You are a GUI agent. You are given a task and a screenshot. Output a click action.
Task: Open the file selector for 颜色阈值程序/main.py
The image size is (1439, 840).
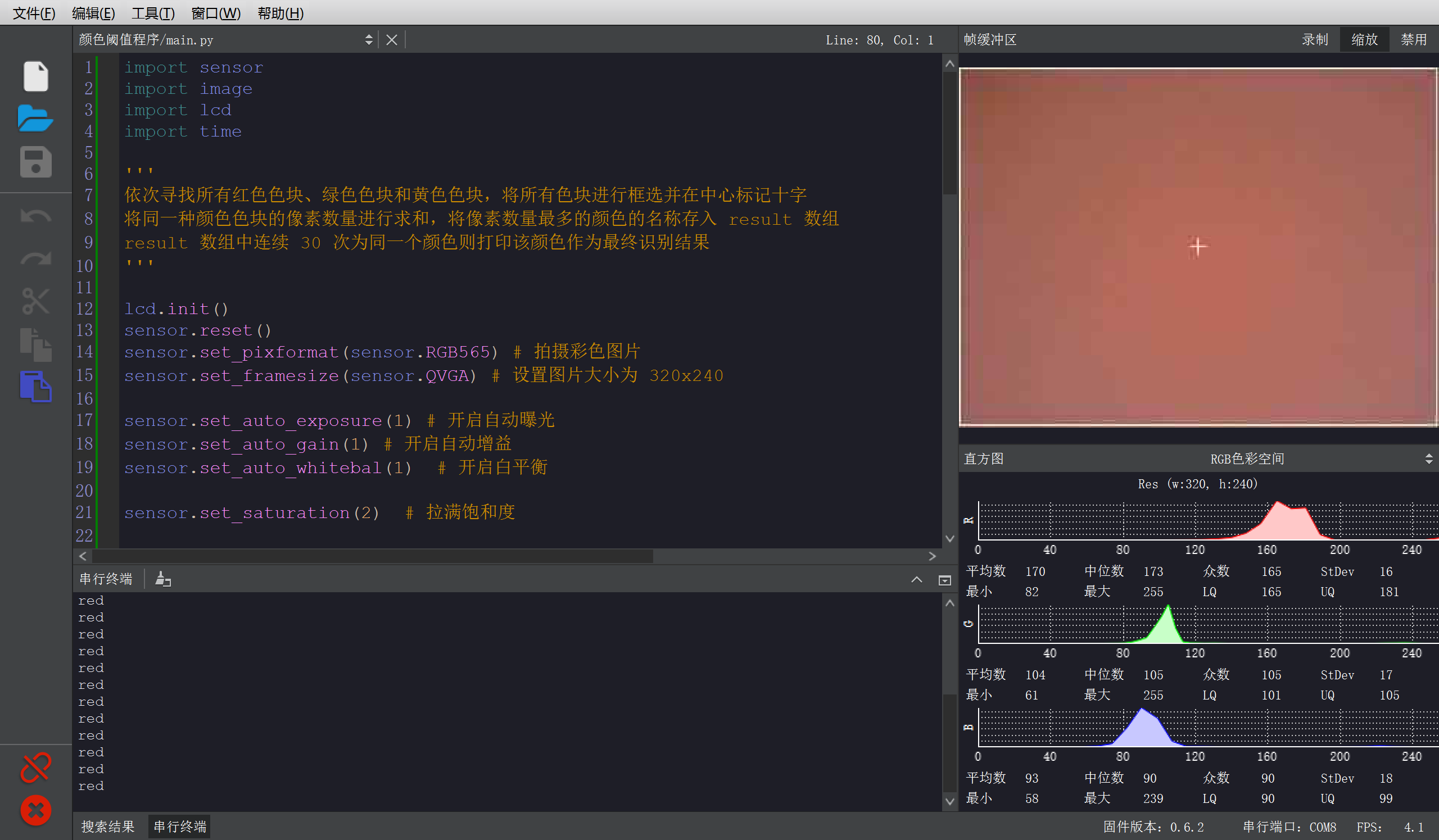point(226,40)
